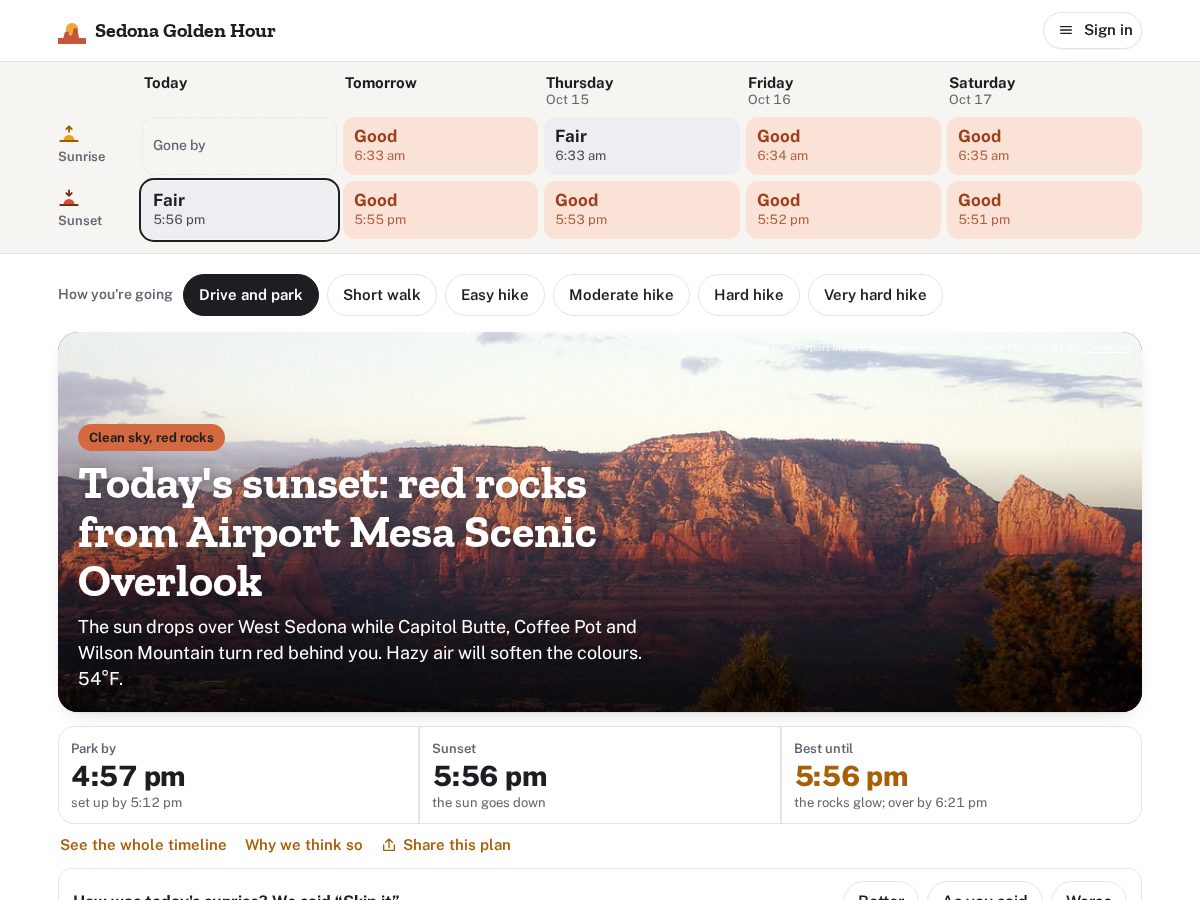Open See the whole timeline link
Viewport: 1200px width, 900px height.
143,845
